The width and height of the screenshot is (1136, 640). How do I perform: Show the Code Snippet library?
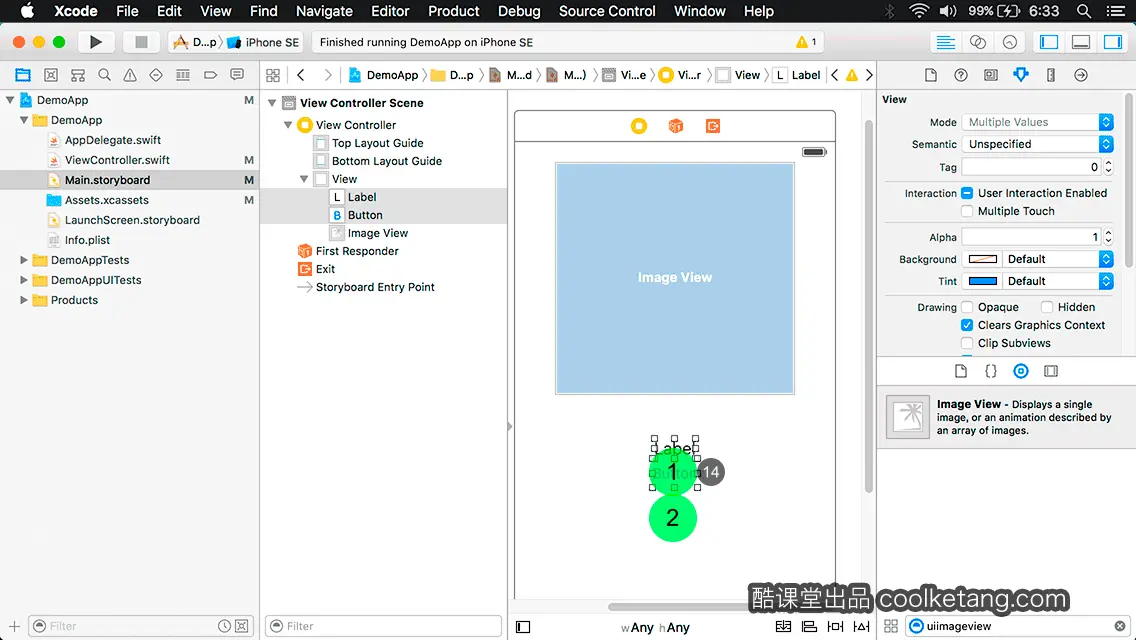[x=990, y=371]
